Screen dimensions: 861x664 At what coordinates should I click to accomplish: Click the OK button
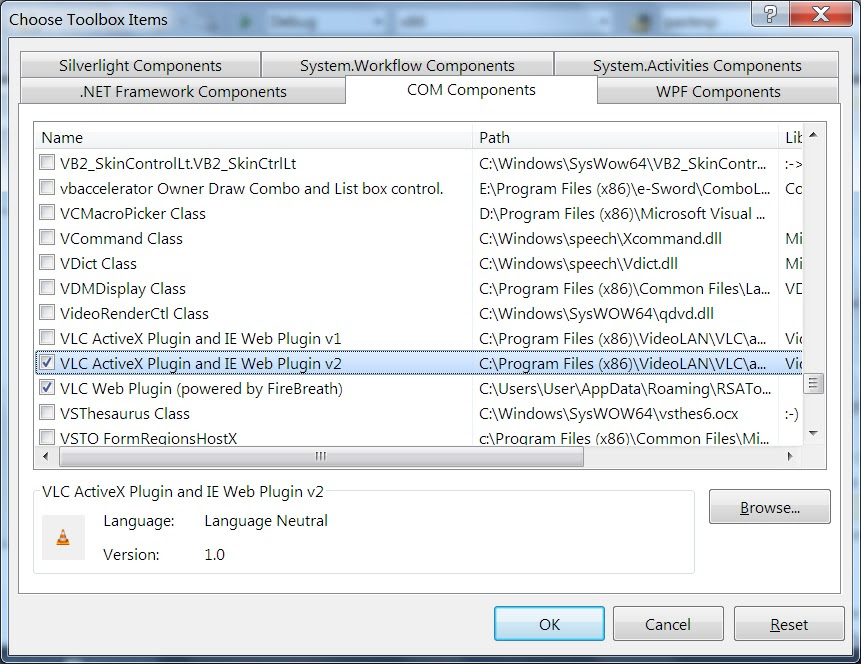click(549, 624)
